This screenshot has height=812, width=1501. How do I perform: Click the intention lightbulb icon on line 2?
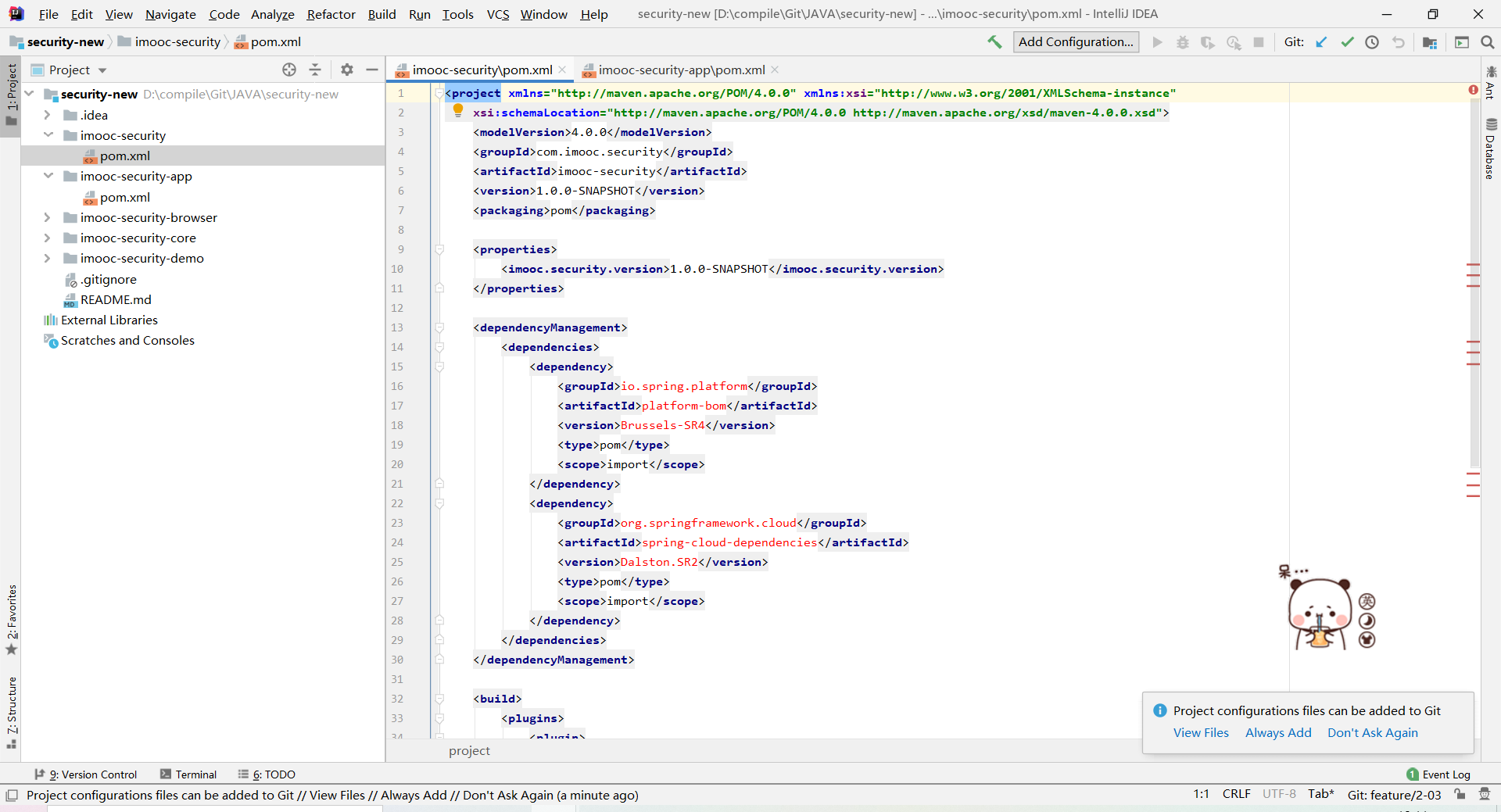tap(458, 111)
